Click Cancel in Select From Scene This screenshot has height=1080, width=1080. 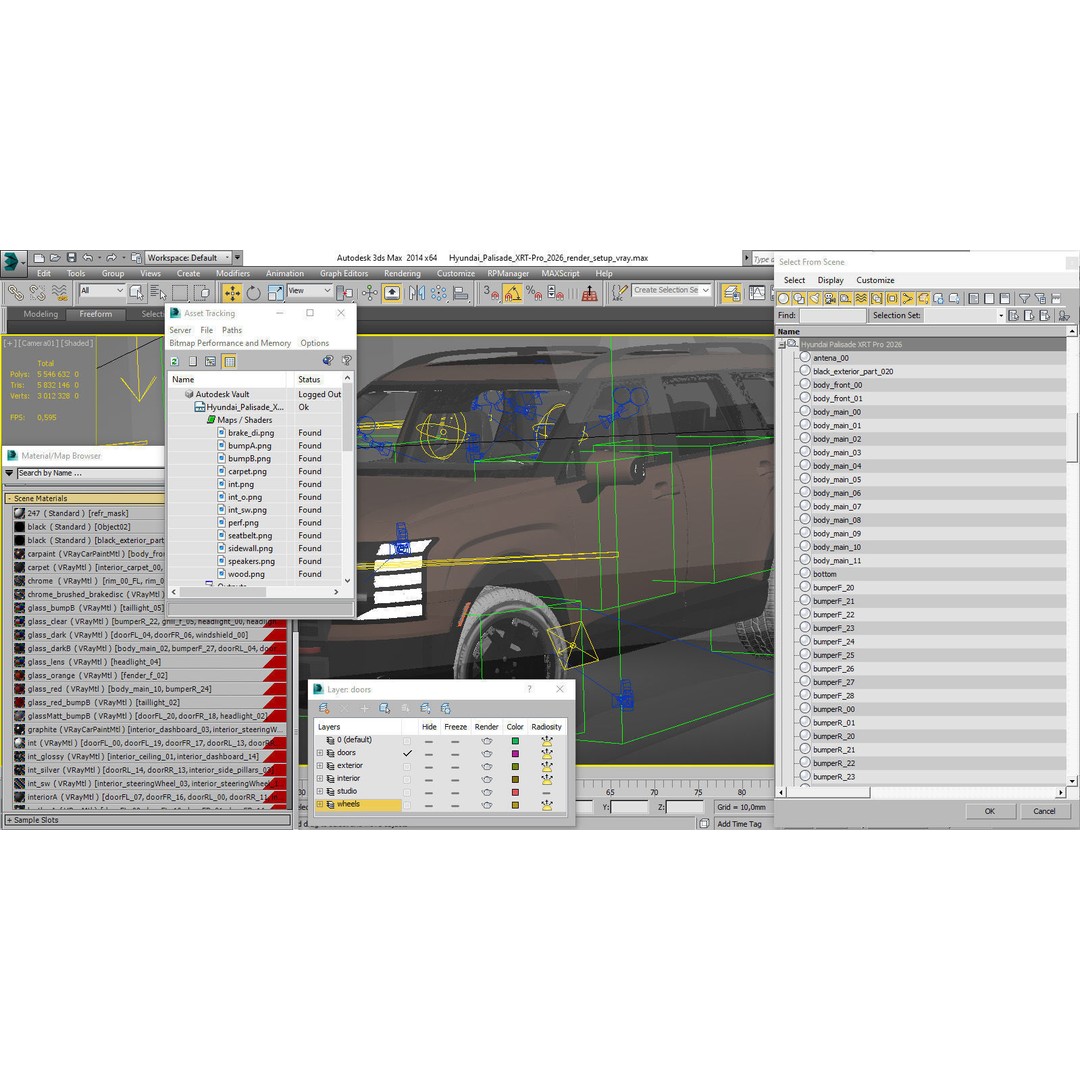click(x=1043, y=811)
